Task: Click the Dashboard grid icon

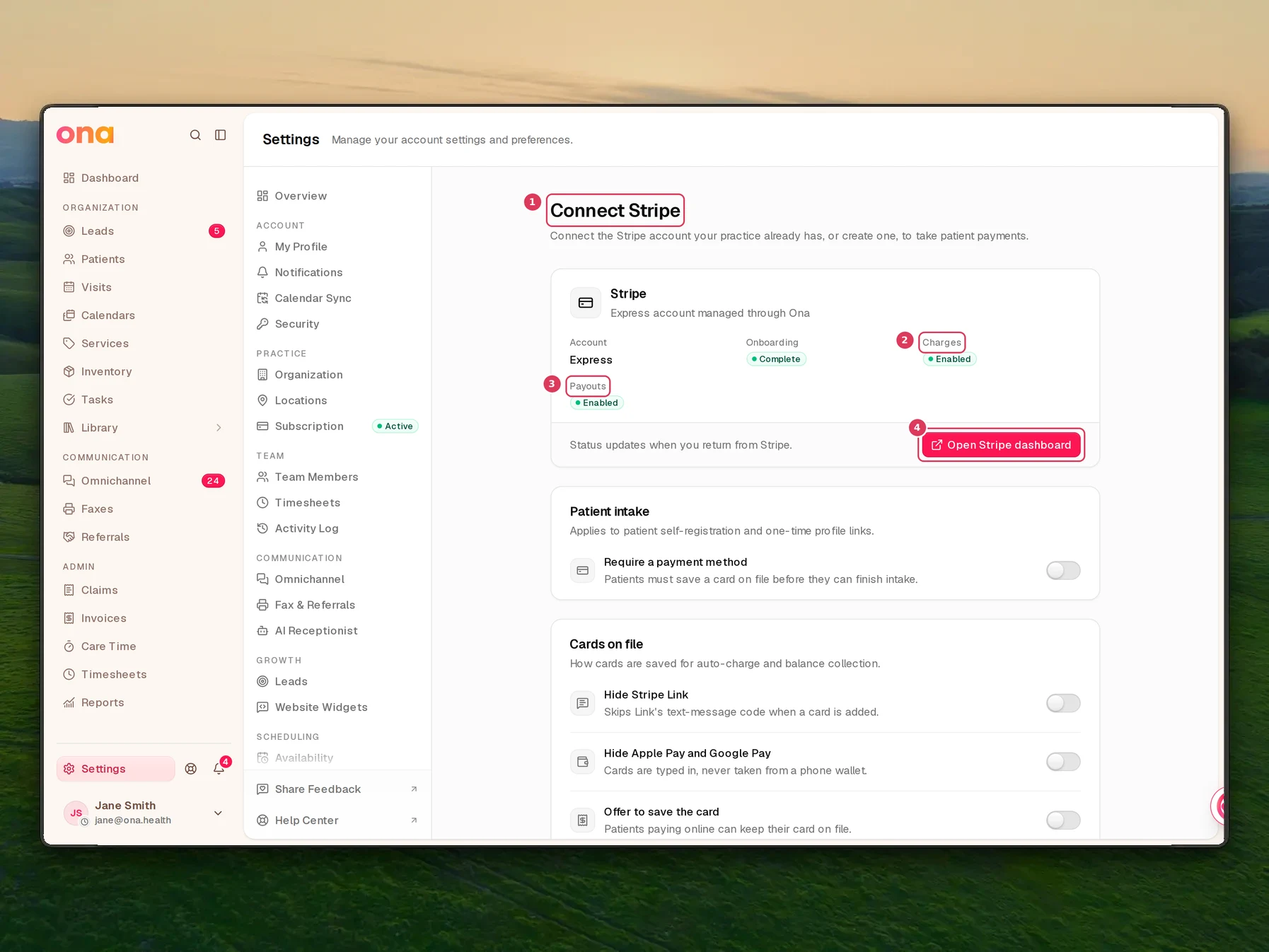Action: click(x=69, y=178)
